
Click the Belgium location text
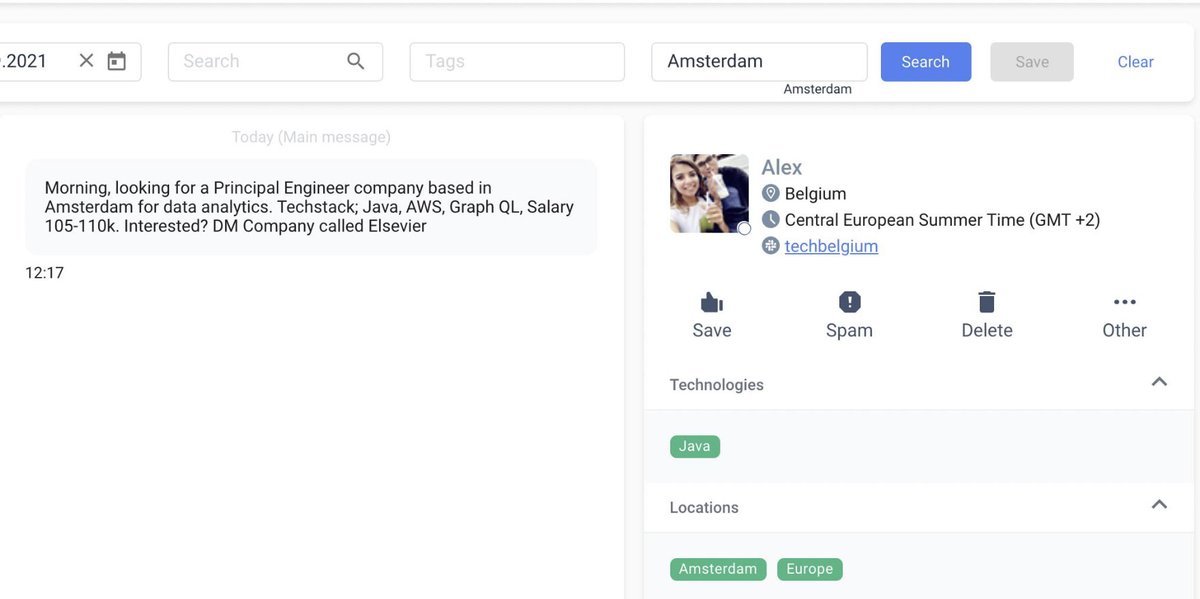[816, 193]
